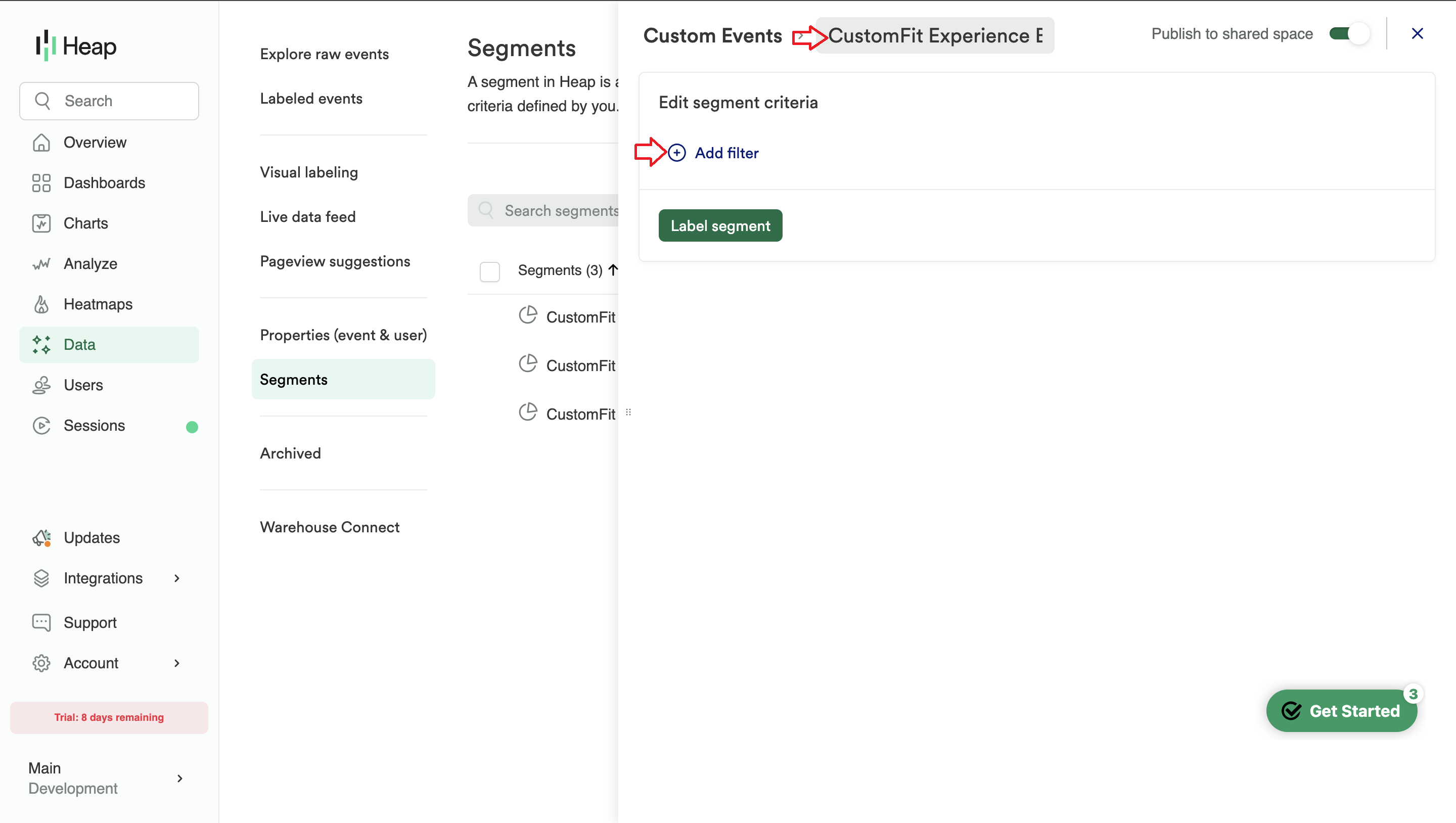The height and width of the screenshot is (823, 1456).
Task: Open Dashboards grid icon
Action: click(41, 182)
